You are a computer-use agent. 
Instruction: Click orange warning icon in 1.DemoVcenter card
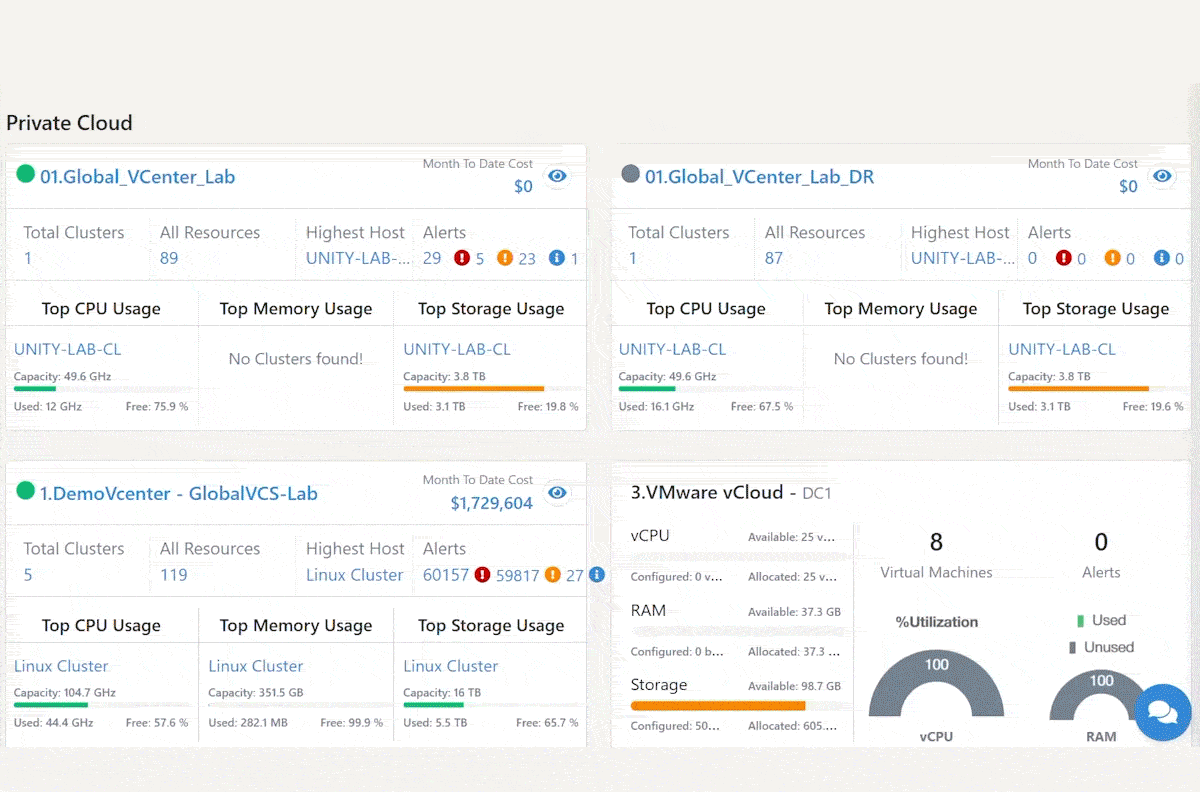552,574
